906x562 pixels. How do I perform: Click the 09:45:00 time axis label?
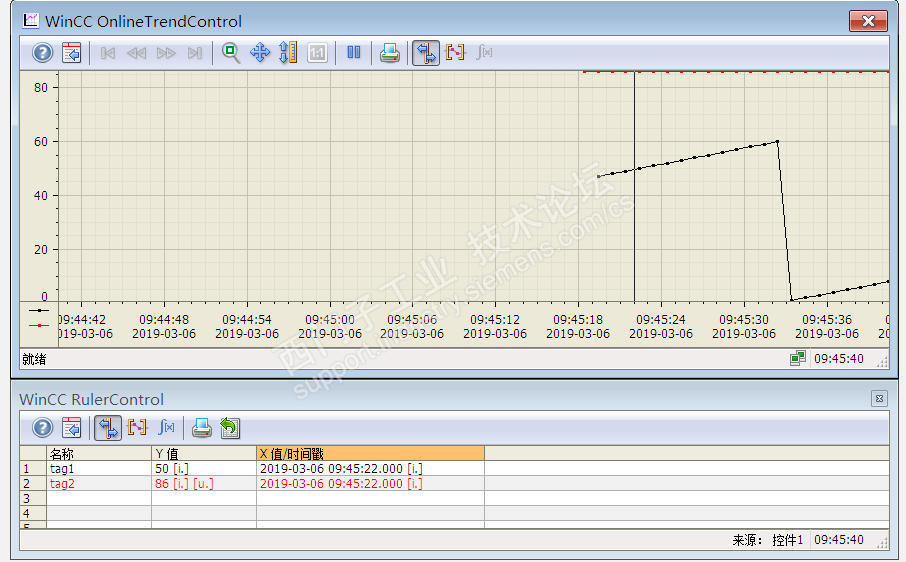point(329,319)
